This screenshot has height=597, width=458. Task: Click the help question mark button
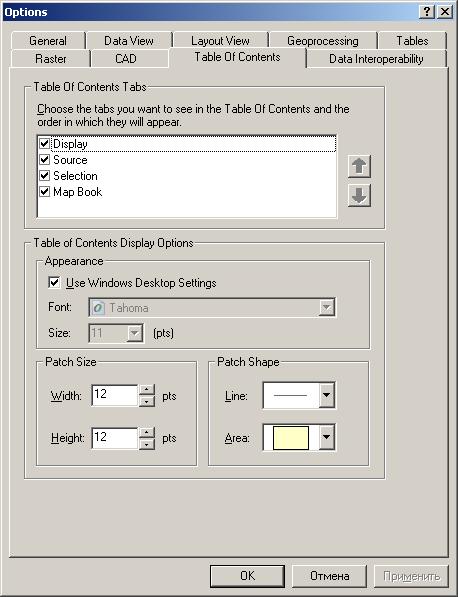tap(427, 12)
